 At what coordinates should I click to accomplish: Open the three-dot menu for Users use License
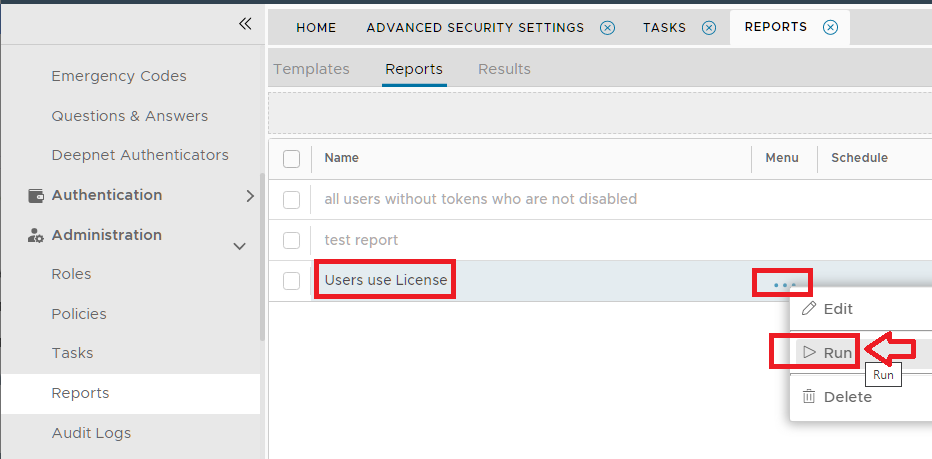784,285
